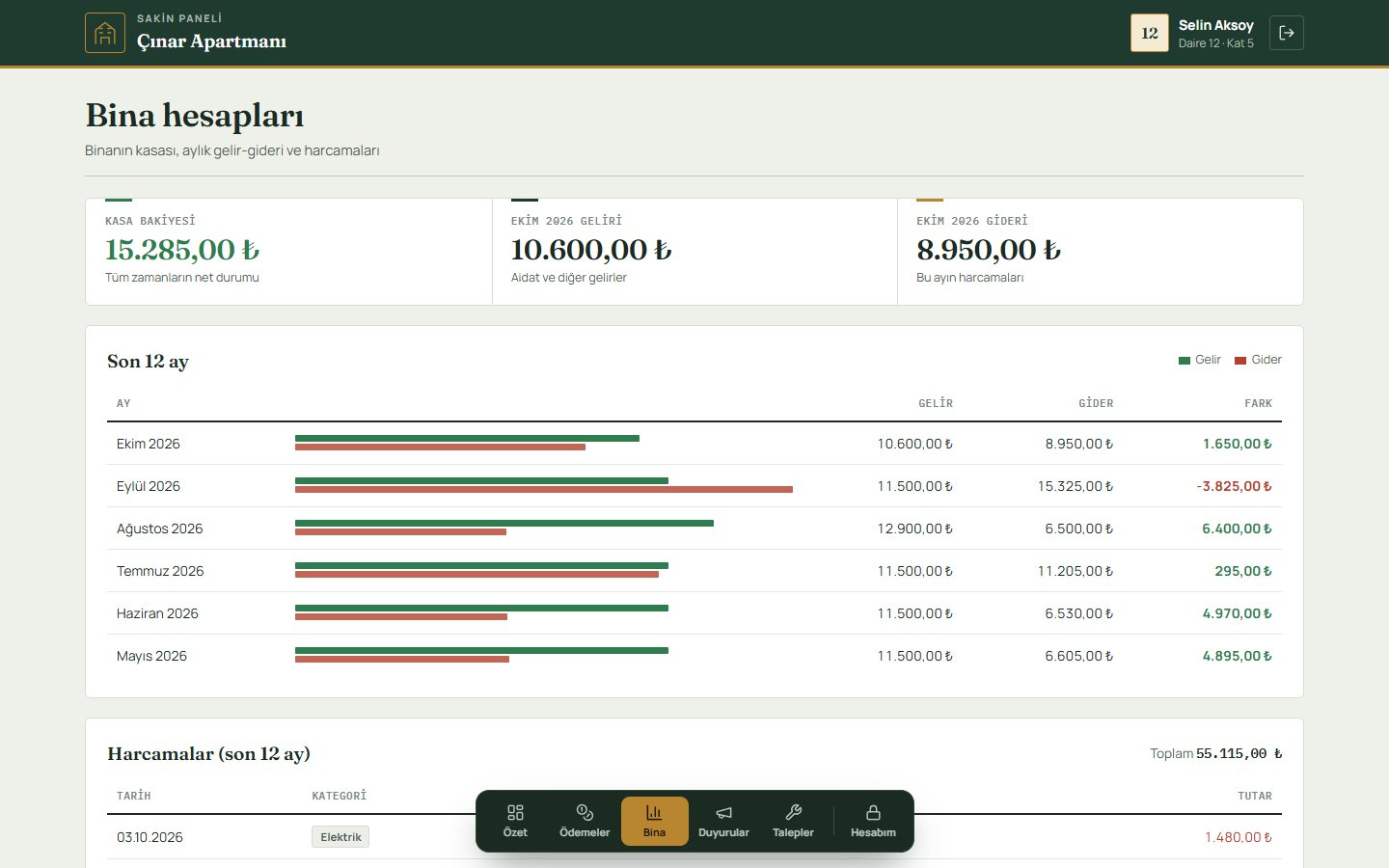Click the 295,00 ₺ difference value

[1243, 571]
